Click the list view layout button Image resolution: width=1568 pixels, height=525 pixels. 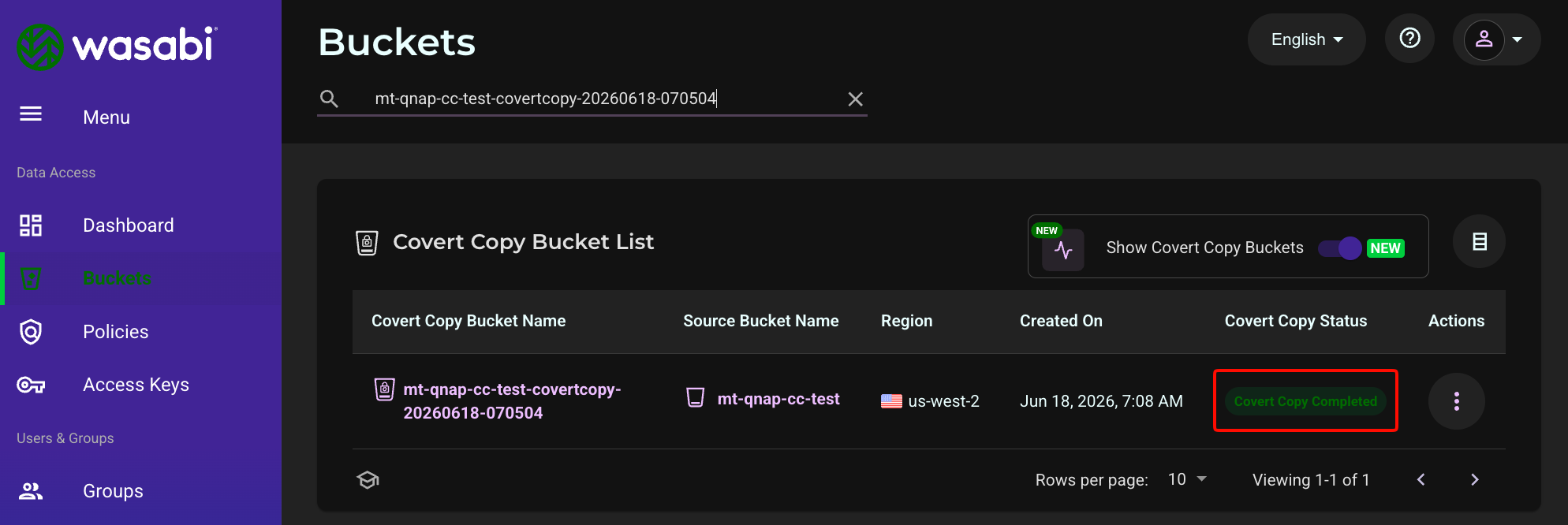[1479, 241]
